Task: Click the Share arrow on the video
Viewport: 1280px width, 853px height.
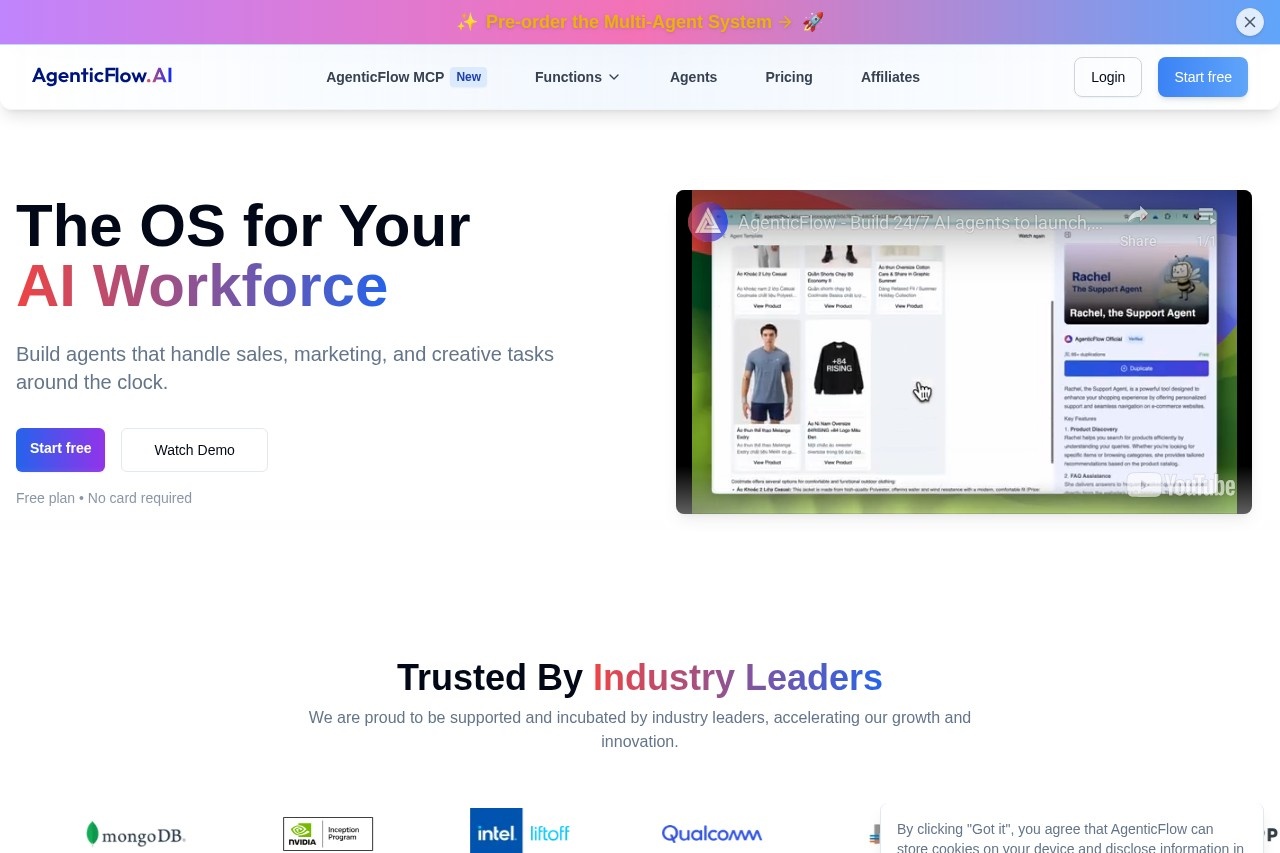Action: coord(1137,216)
